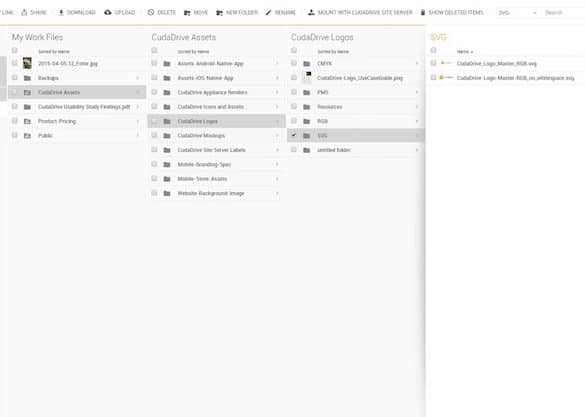Screen dimensions: 585x417
Task: Click the RGB_no_whitespace.svg file icon
Action: (446, 78)
